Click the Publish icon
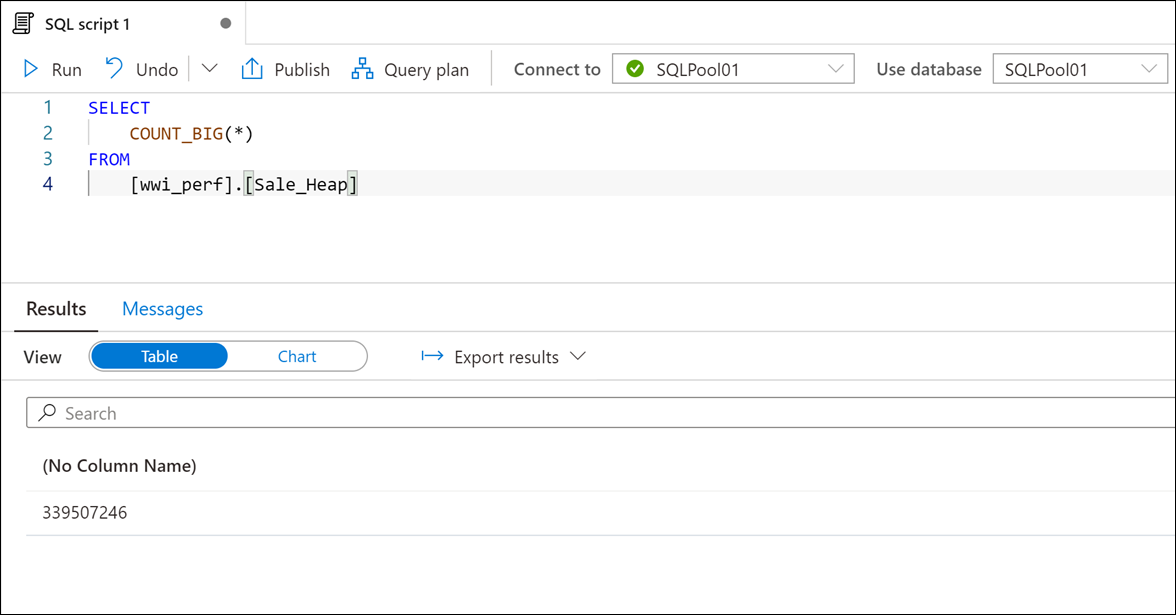1176x615 pixels. click(x=252, y=68)
